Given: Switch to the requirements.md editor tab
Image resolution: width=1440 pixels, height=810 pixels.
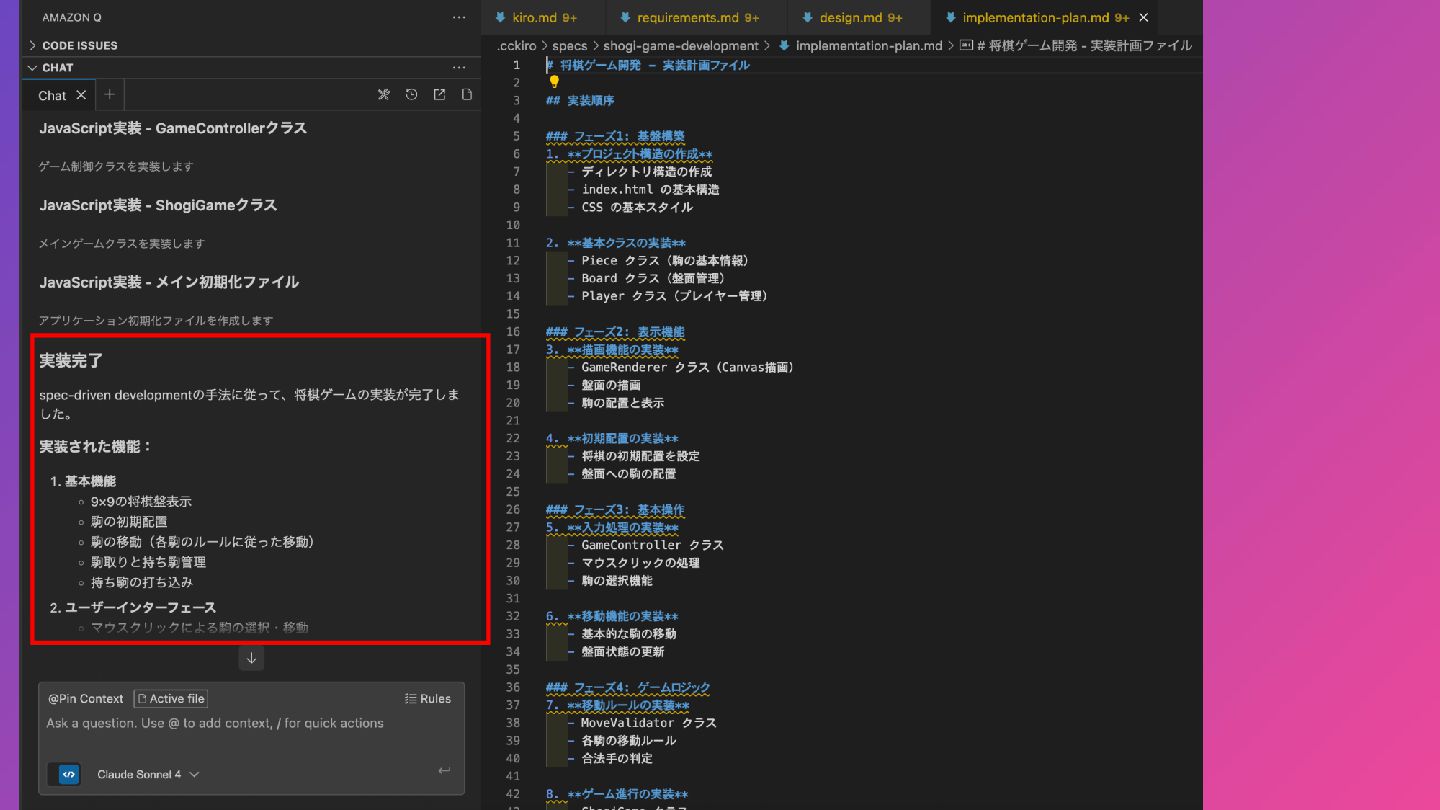Looking at the screenshot, I should pyautogui.click(x=697, y=18).
